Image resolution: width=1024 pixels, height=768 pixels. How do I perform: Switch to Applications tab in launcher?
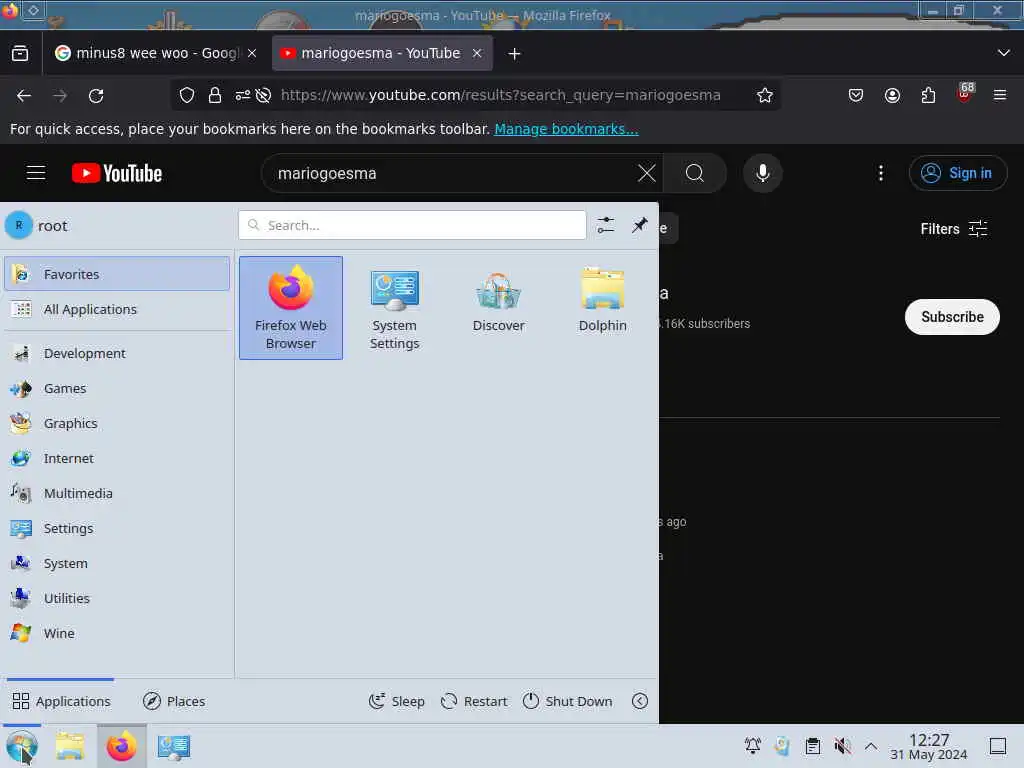61,701
